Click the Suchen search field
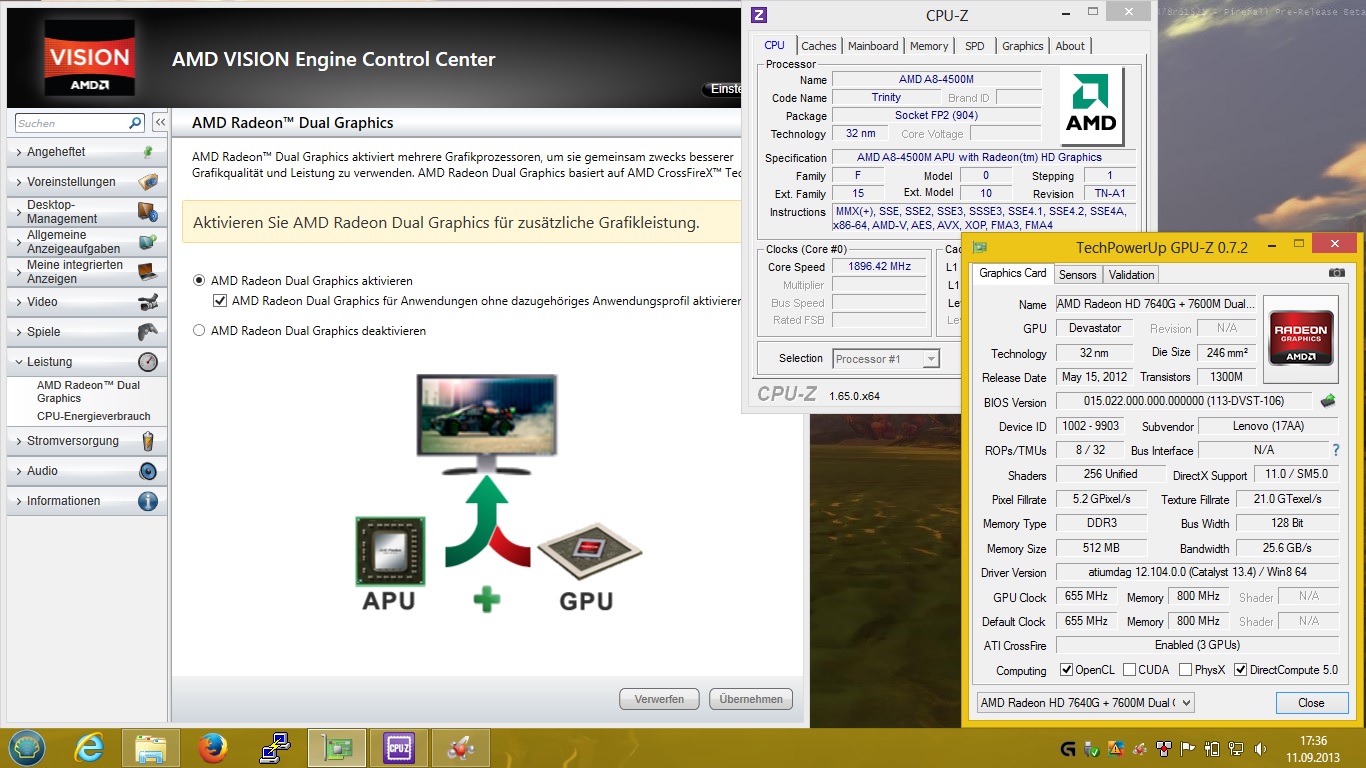 pos(72,123)
